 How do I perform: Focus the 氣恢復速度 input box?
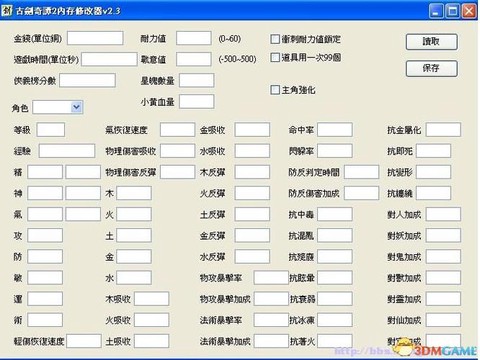click(x=177, y=130)
